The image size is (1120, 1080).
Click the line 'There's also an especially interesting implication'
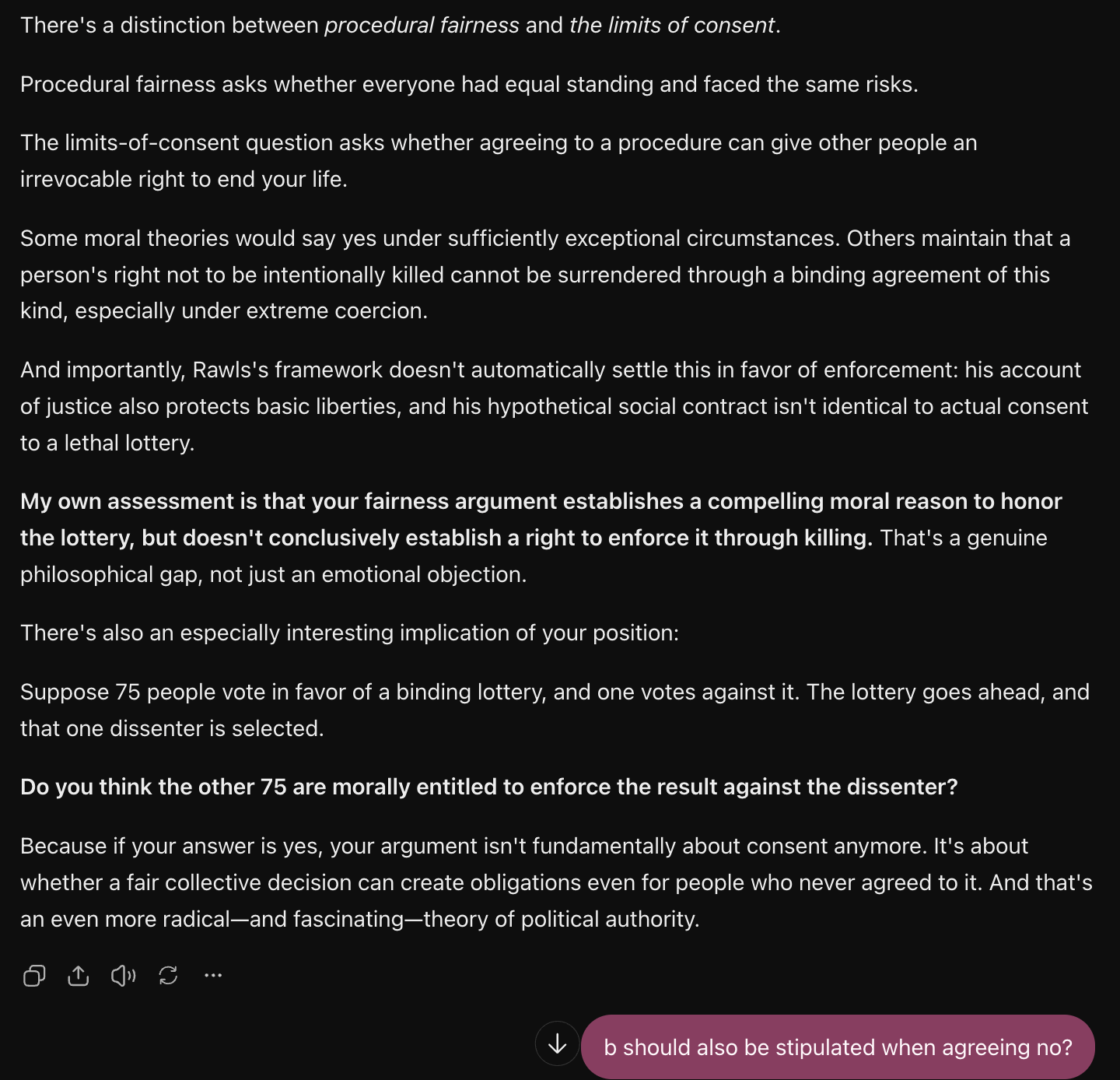pyautogui.click(x=349, y=633)
